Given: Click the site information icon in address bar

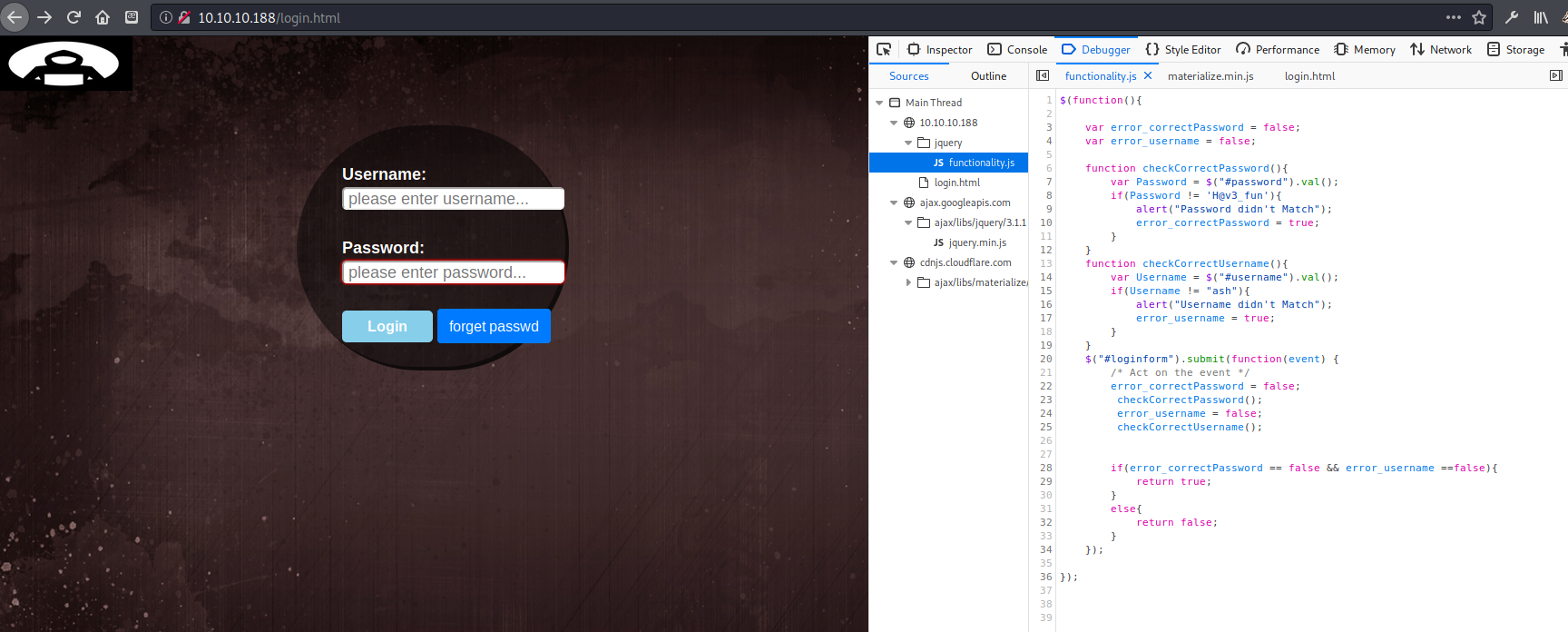Looking at the screenshot, I should click(166, 17).
